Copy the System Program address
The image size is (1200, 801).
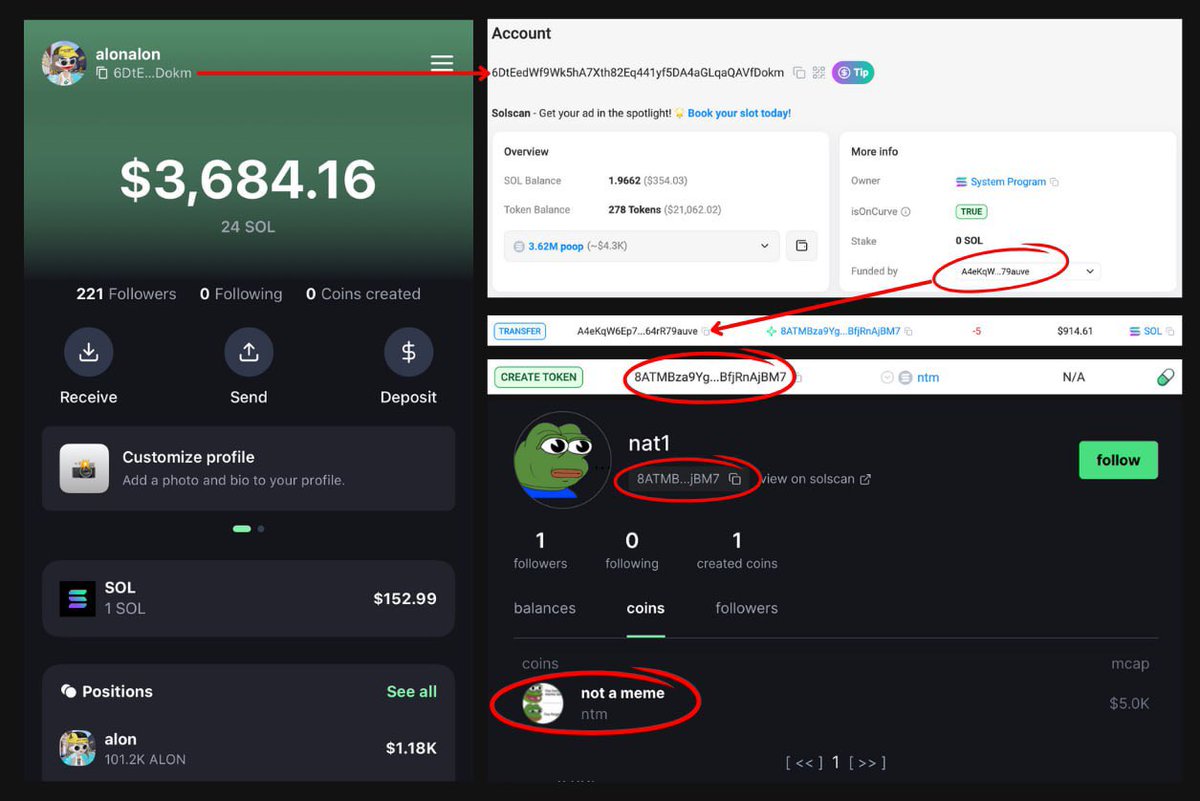pos(1055,182)
